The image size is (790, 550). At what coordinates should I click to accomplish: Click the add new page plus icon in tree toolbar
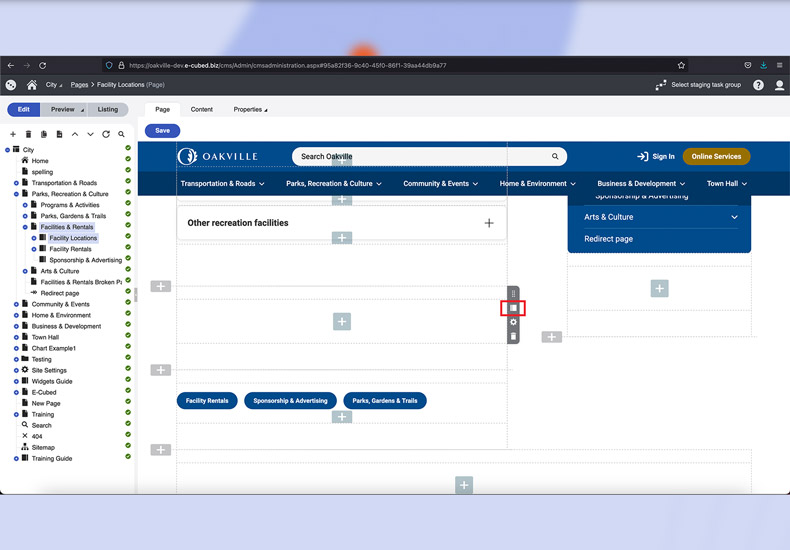coord(13,134)
